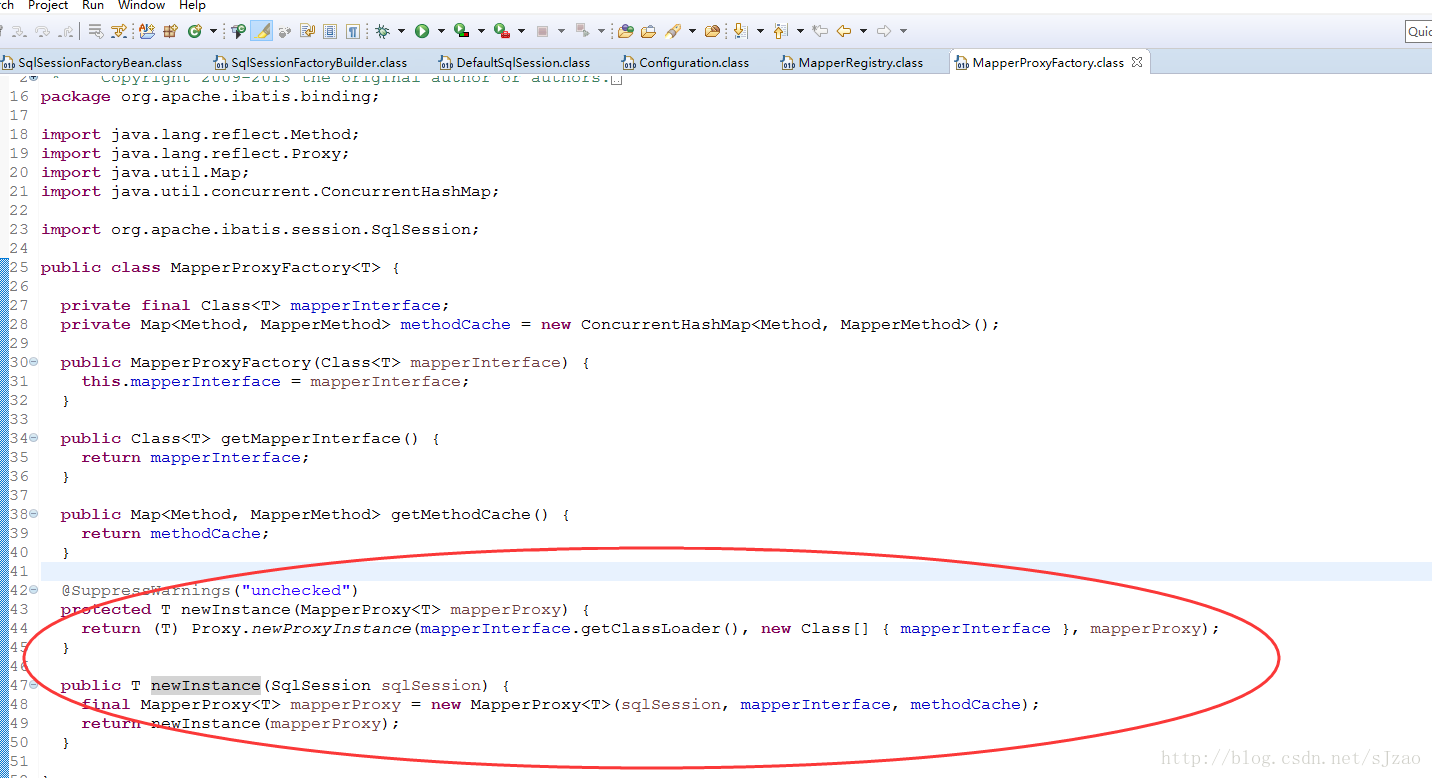The image size is (1432, 778).
Task: Click the Debug bug icon
Action: [383, 31]
